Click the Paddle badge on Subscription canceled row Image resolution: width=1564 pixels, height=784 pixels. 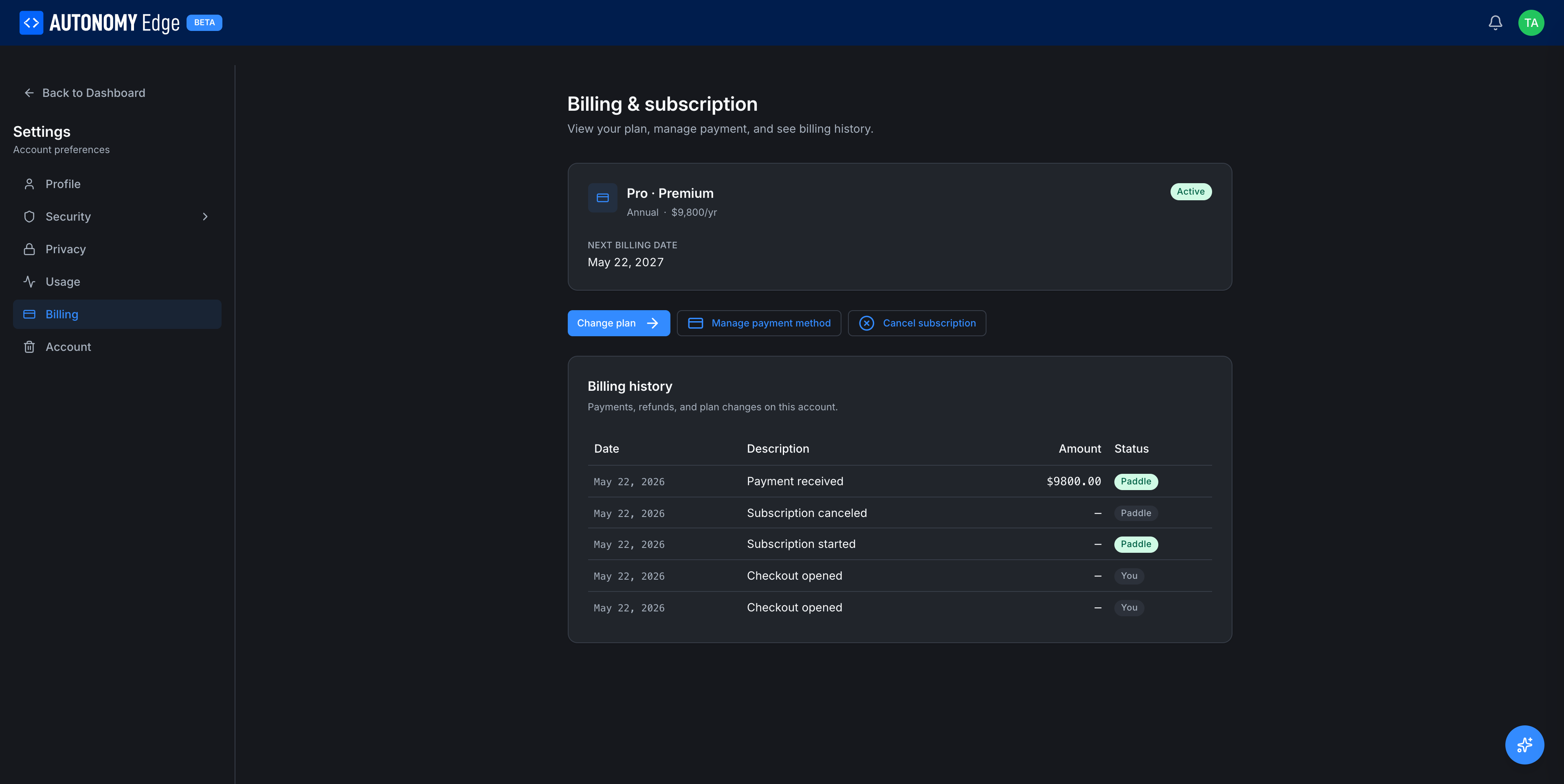pos(1136,513)
